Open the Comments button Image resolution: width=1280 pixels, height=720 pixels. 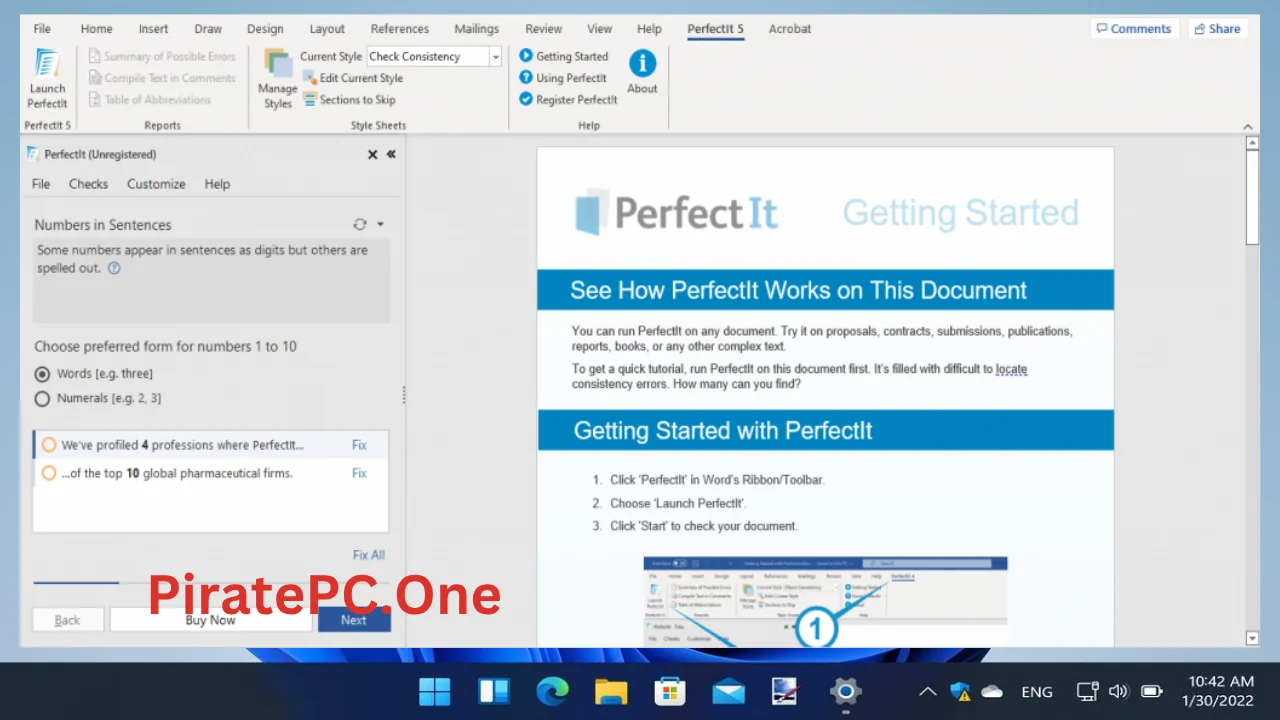tap(1134, 29)
